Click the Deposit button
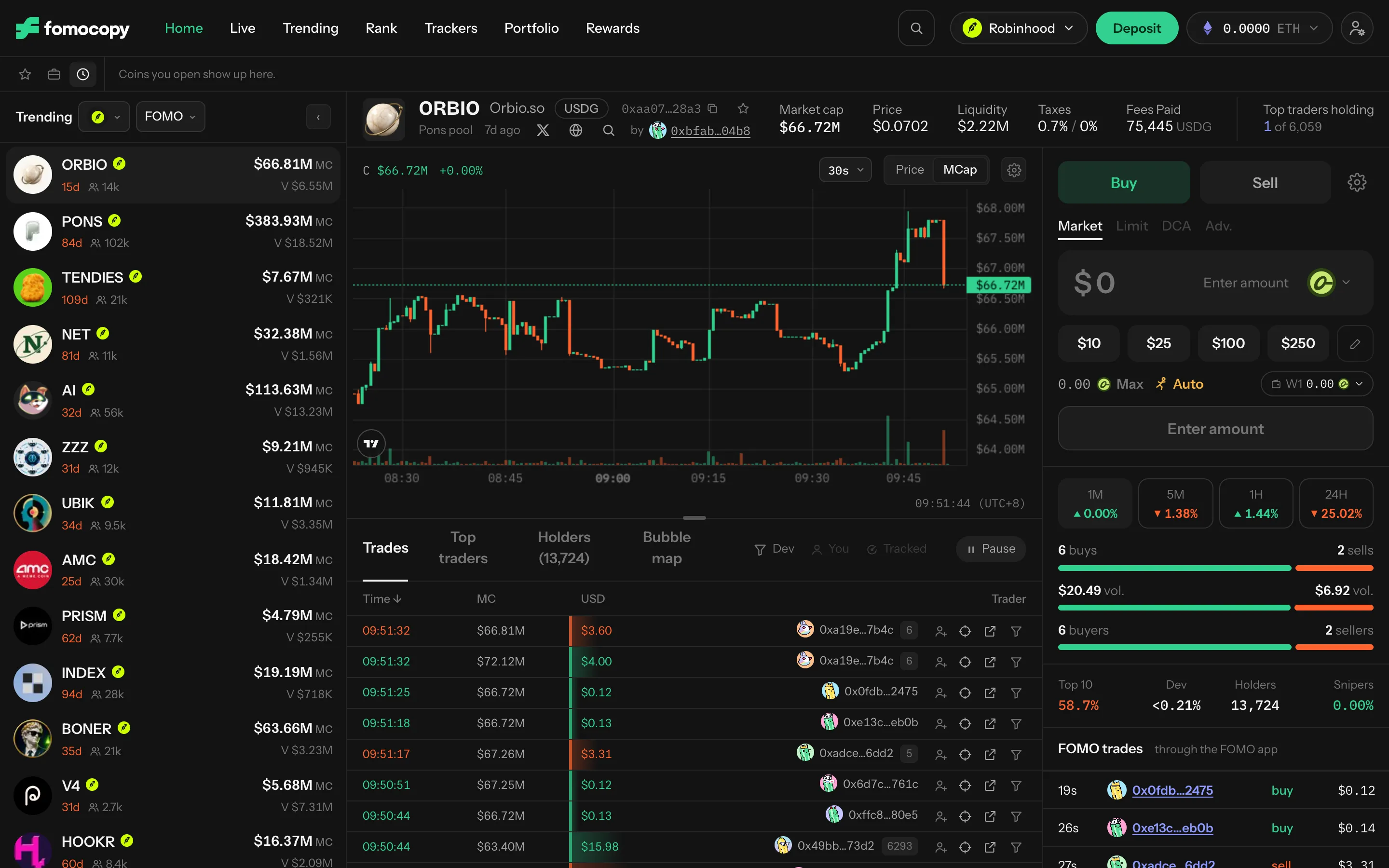Image resolution: width=1389 pixels, height=868 pixels. (1136, 28)
